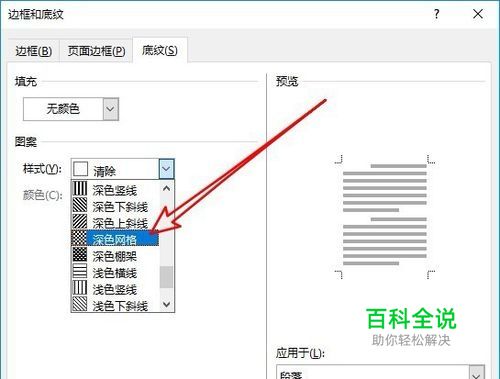
Task: Click the 深色网格 pattern swatch icon
Action: coord(80,238)
